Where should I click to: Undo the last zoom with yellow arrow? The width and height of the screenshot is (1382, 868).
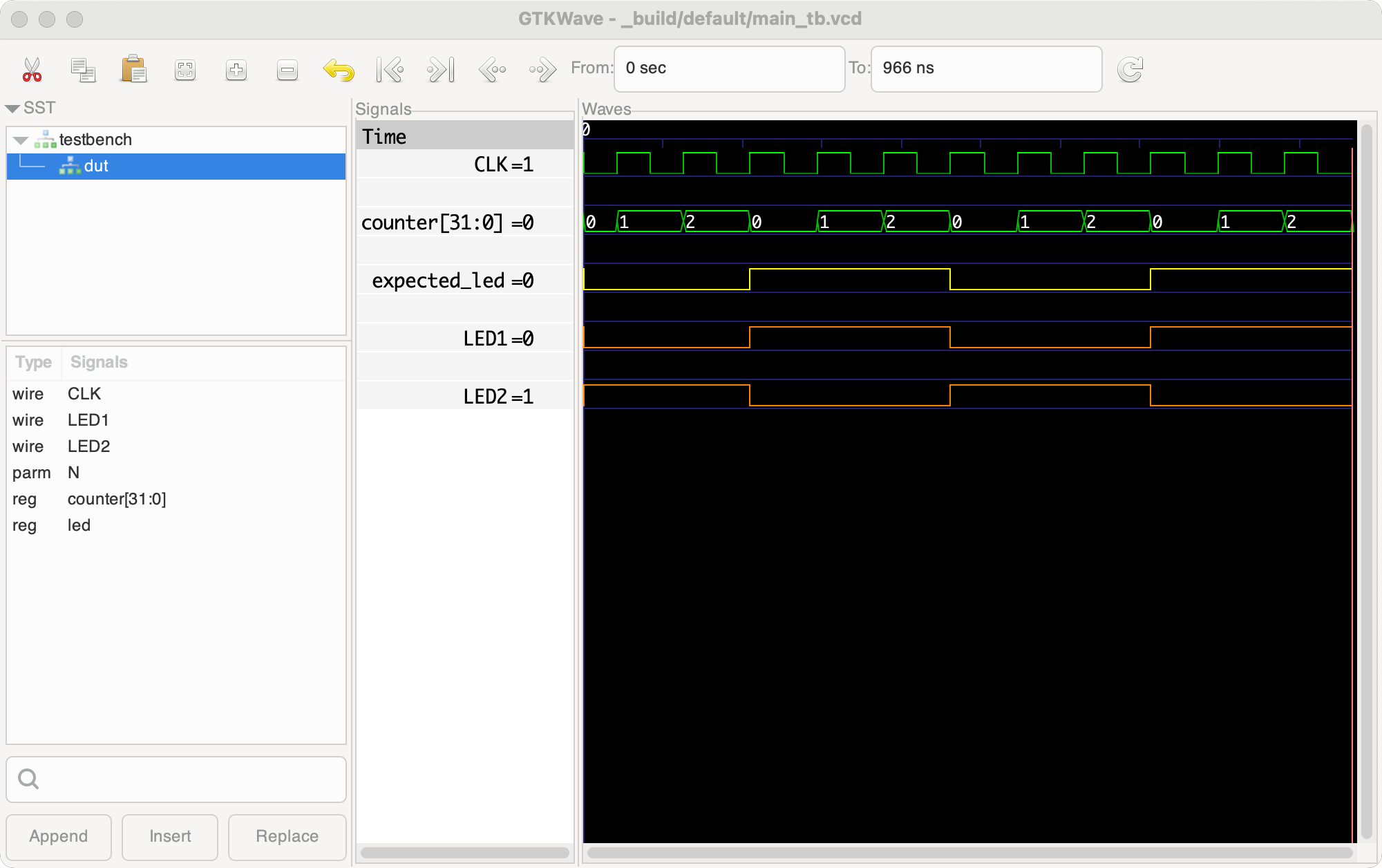[x=337, y=69]
